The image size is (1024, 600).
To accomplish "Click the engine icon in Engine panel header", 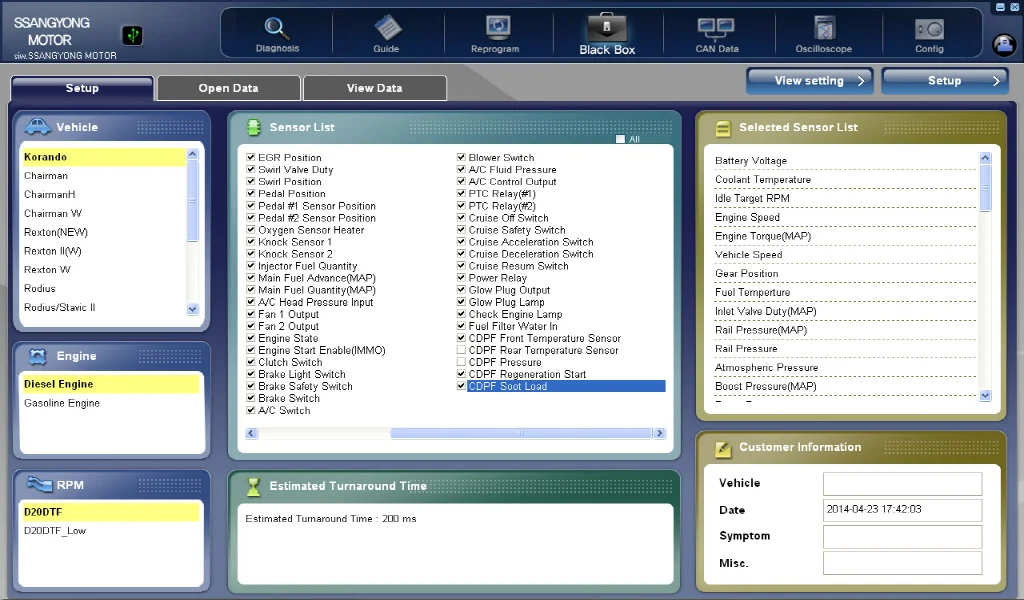I will point(38,356).
